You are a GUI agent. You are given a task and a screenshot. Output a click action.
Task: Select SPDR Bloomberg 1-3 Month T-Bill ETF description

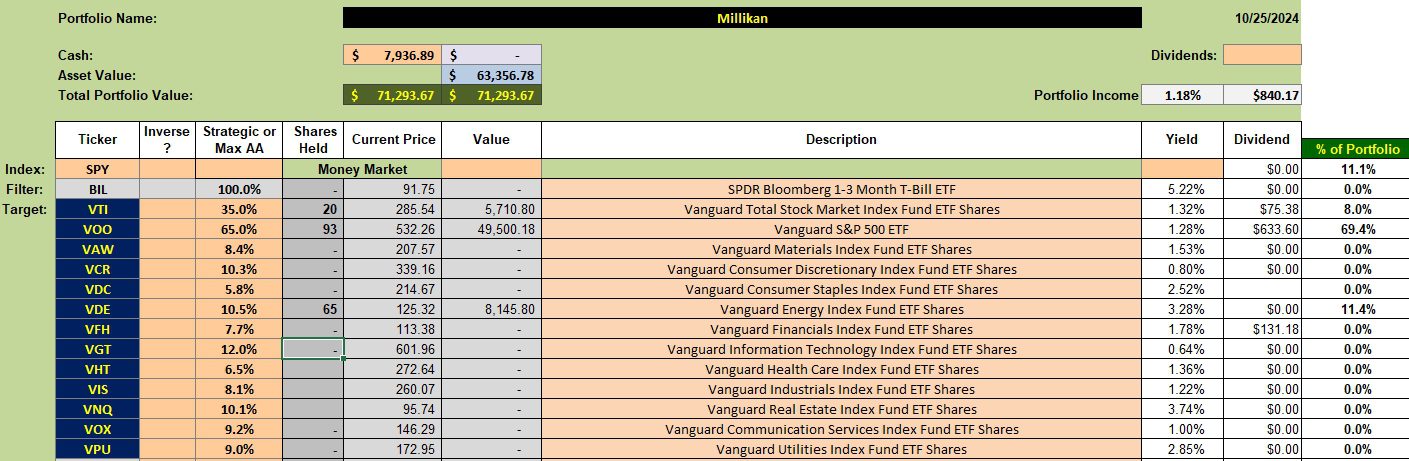pos(841,189)
